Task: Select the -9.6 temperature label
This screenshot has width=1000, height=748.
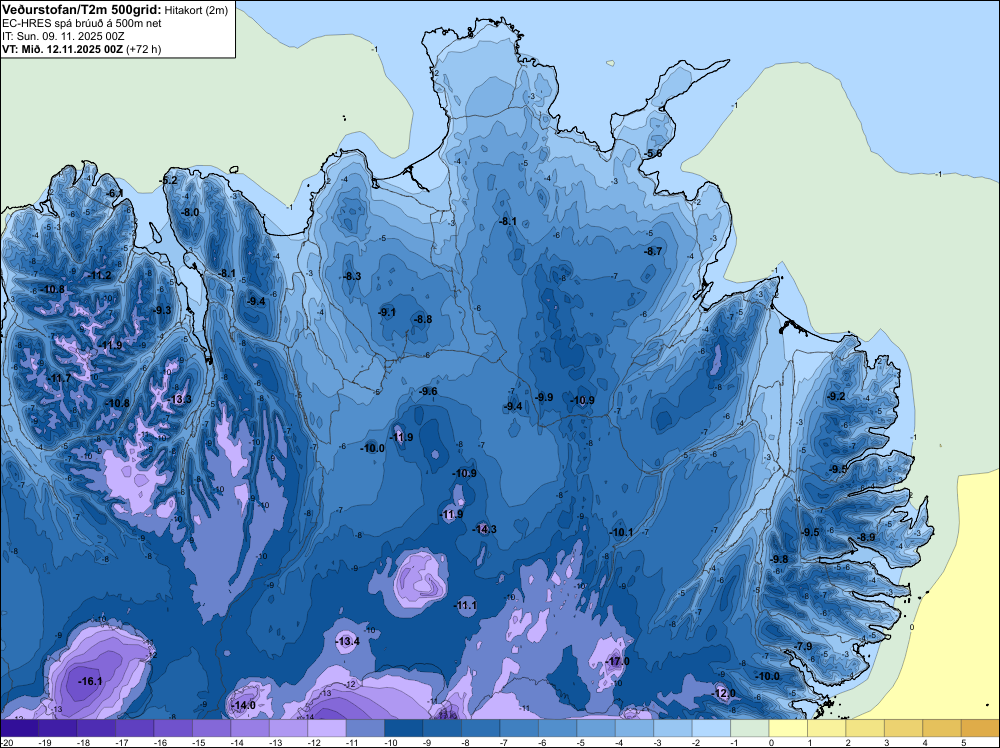Action: (428, 391)
